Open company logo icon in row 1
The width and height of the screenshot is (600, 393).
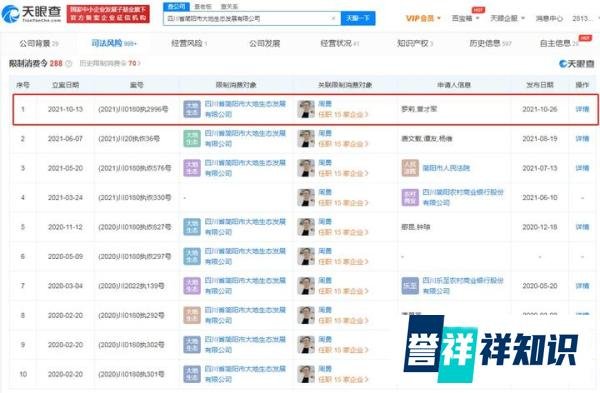192,109
